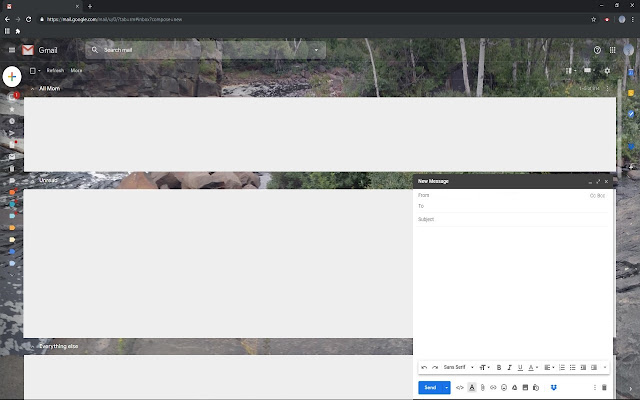Click the Dropbox icon in compose window
Image resolution: width=640 pixels, height=400 pixels.
pyautogui.click(x=554, y=388)
